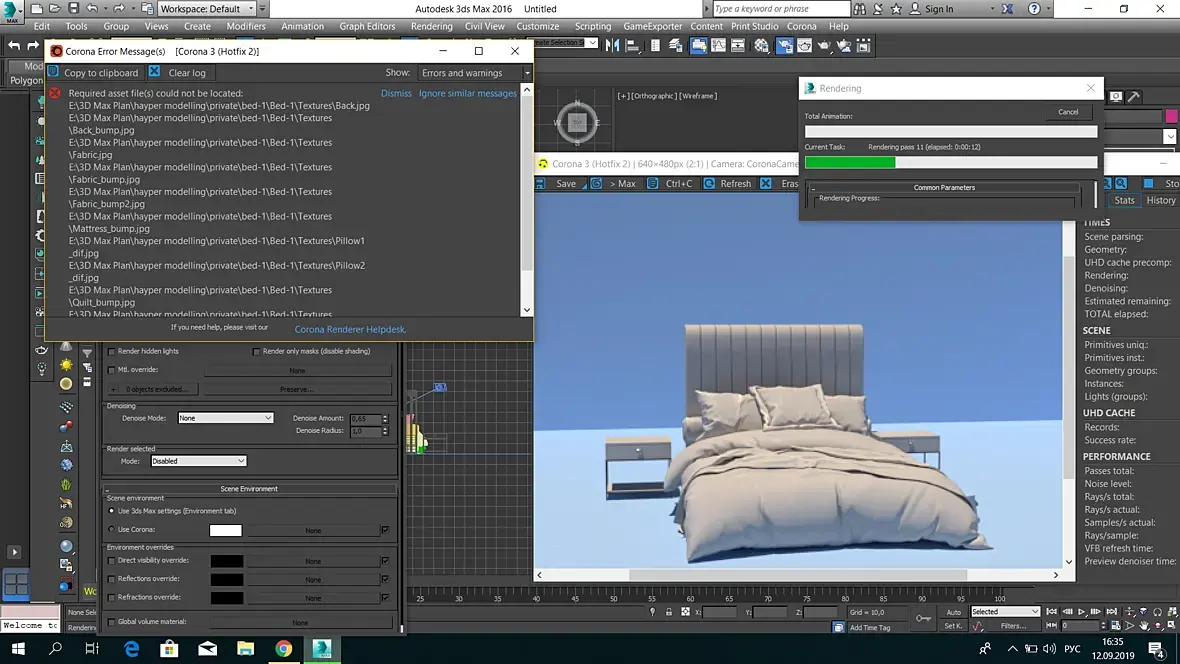This screenshot has height=664, width=1180.
Task: Open the Rendering menu
Action: [431, 26]
